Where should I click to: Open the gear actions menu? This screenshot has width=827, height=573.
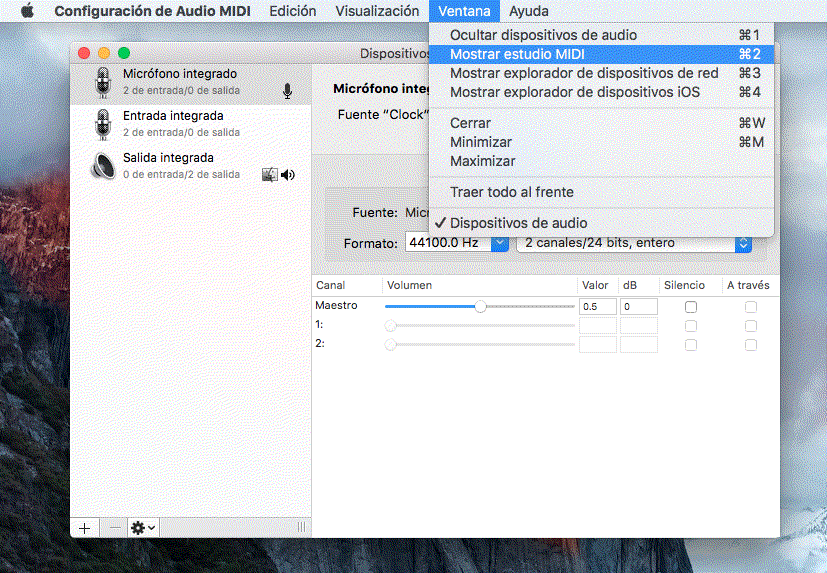point(143,527)
